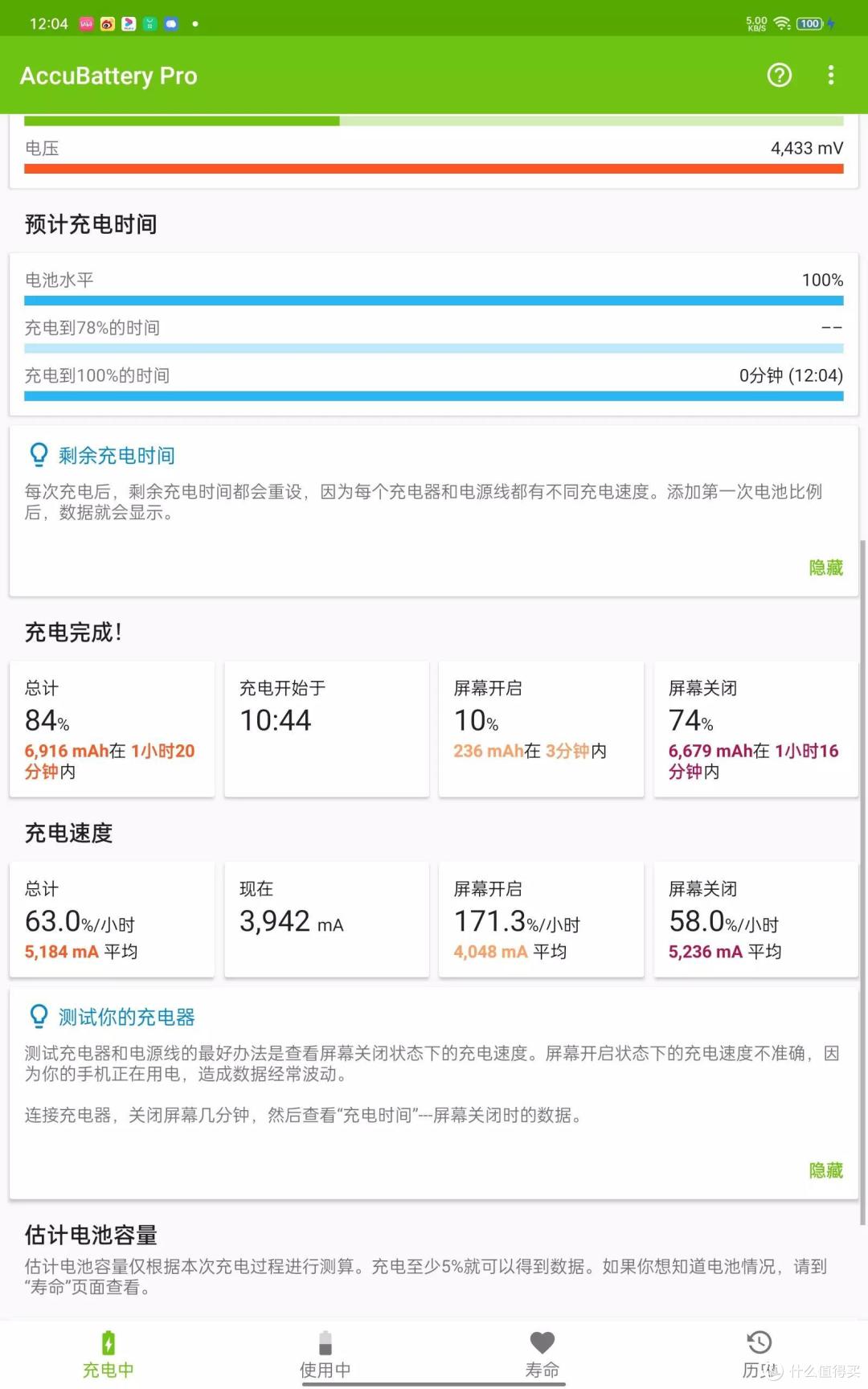Tap the 电池水平 100% progress bar
Image resolution: width=868 pixels, height=1389 pixels.
click(x=434, y=301)
